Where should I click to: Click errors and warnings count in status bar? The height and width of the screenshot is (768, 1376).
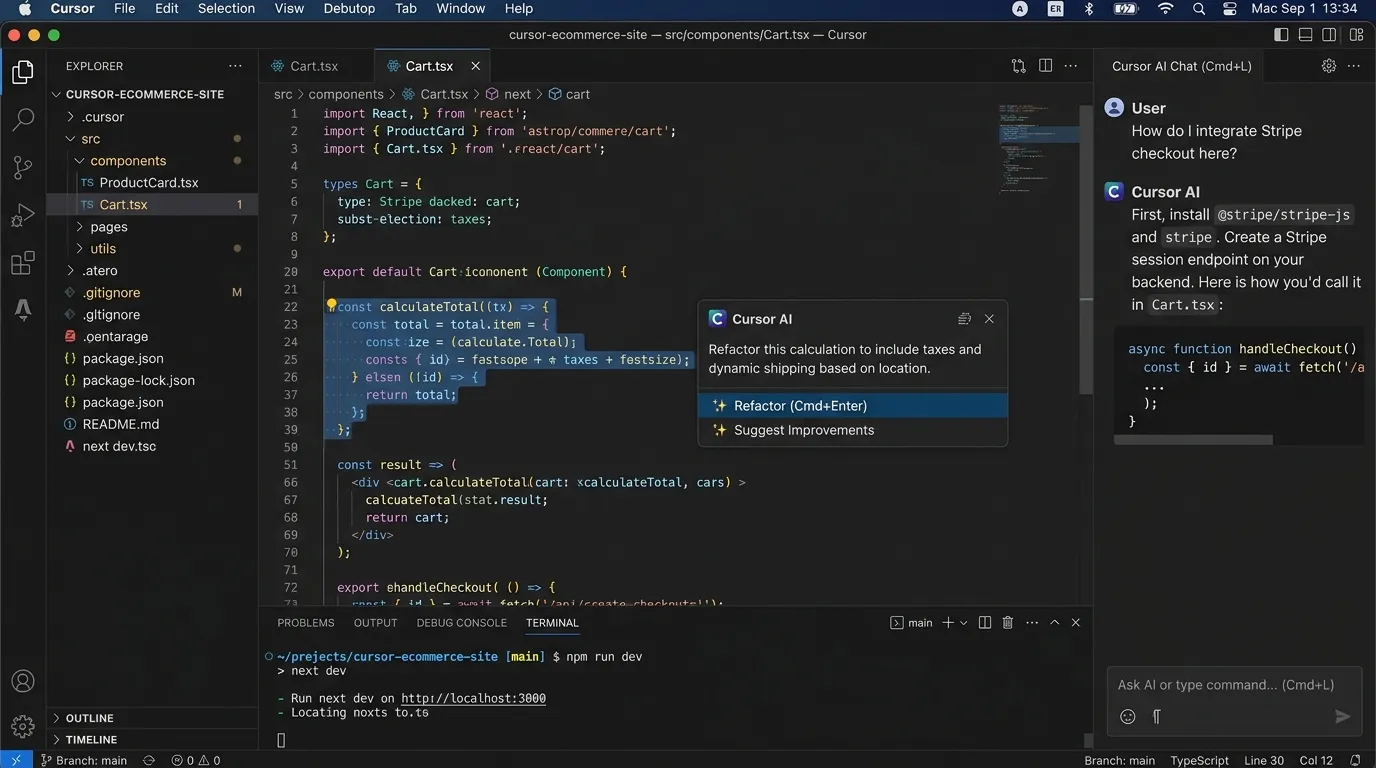point(196,760)
